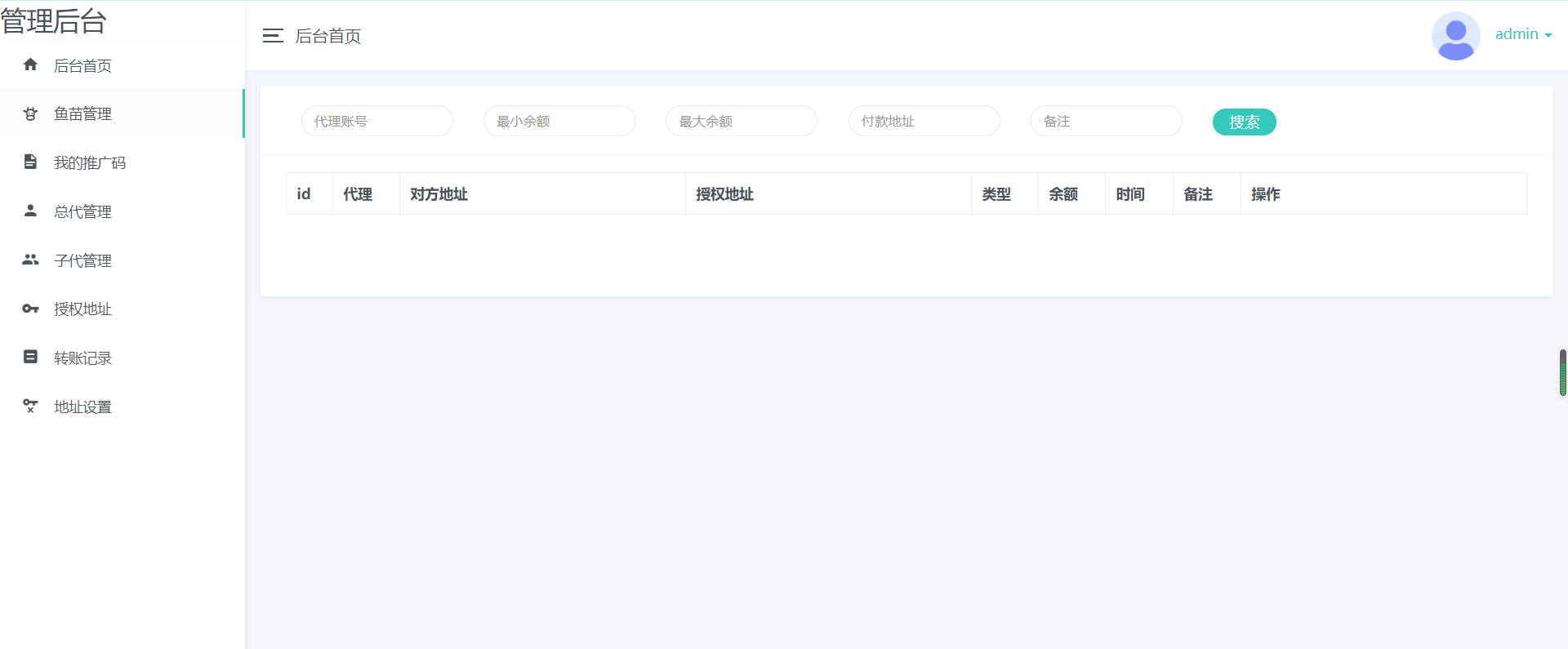Click the key icon for 授权地址
Viewport: 1568px width, 649px height.
point(30,309)
